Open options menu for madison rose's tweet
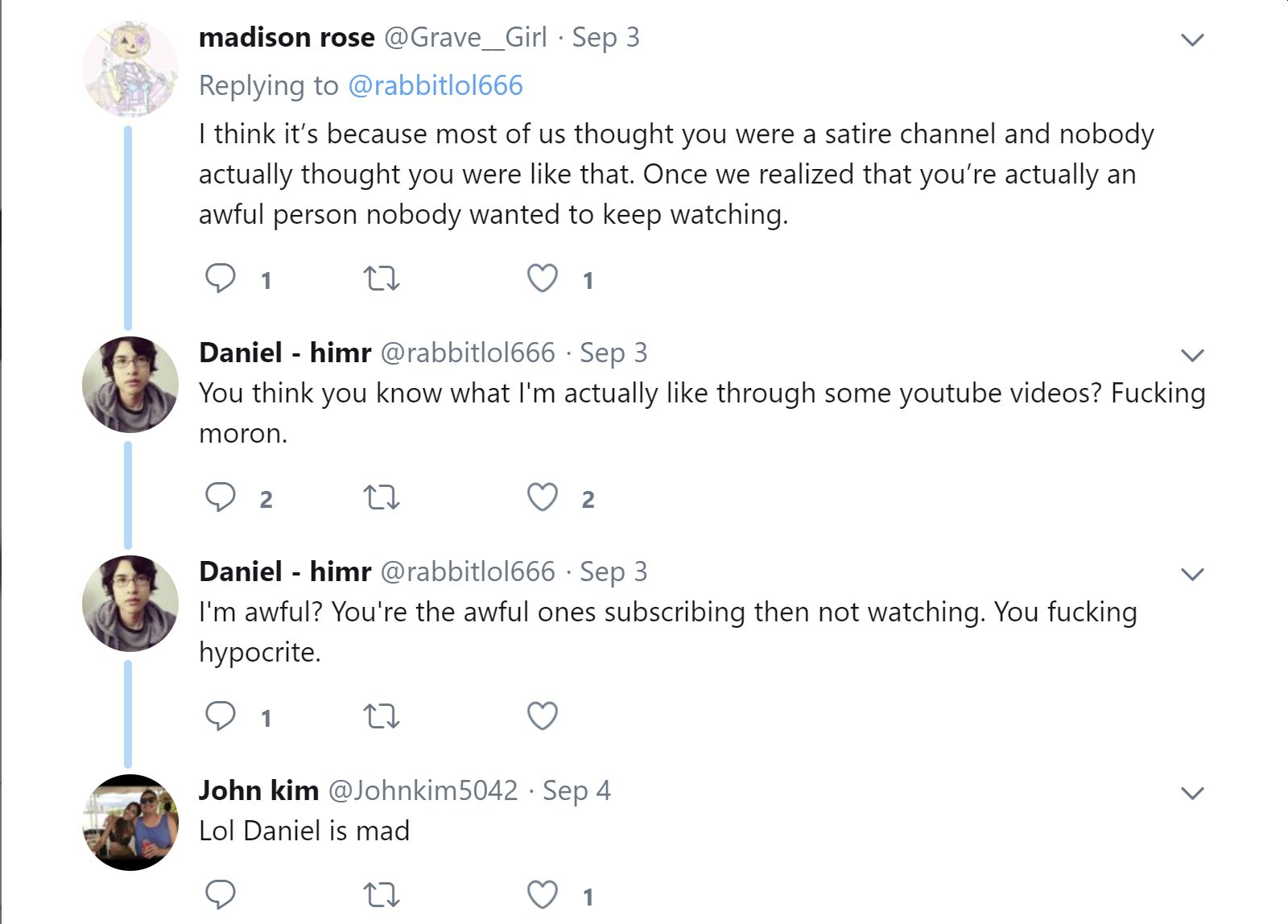 (1191, 39)
